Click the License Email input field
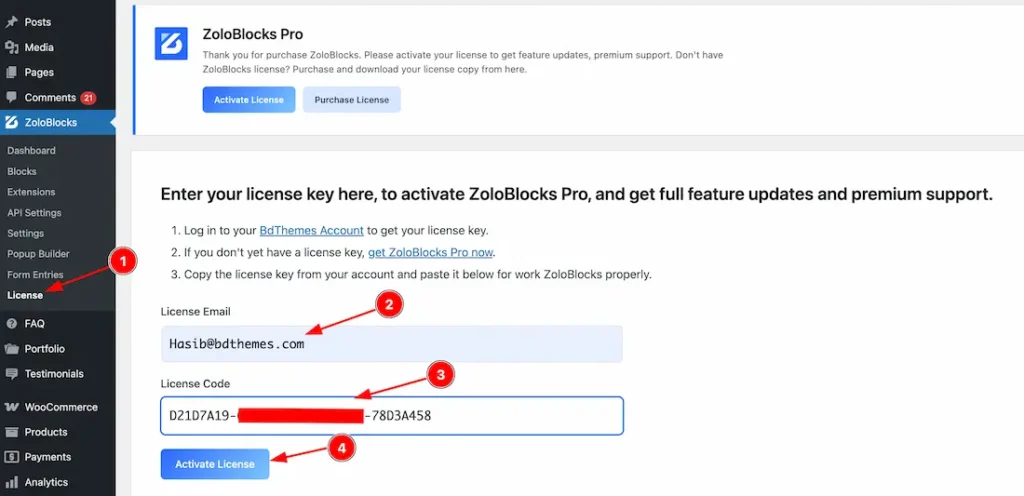 391,344
